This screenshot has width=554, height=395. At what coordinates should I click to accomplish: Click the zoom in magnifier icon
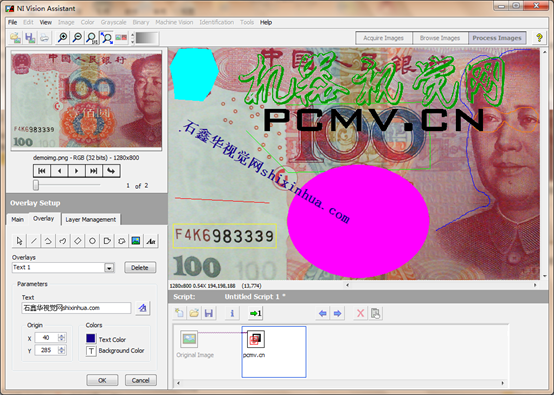click(x=63, y=37)
